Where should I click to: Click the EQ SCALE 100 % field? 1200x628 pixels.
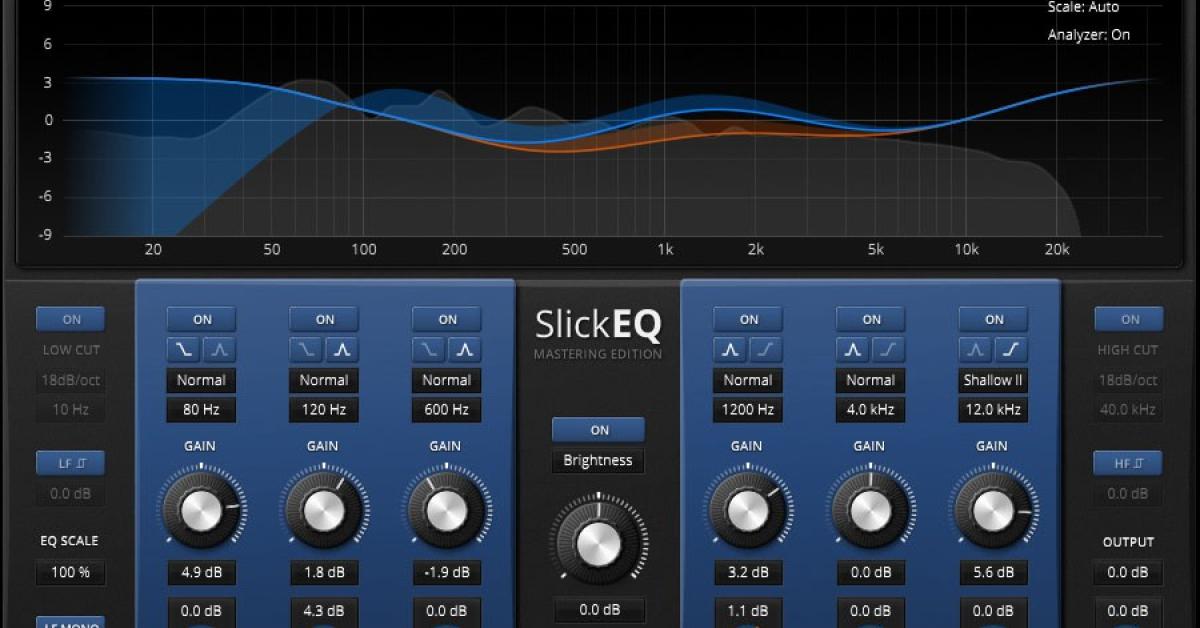click(x=71, y=573)
